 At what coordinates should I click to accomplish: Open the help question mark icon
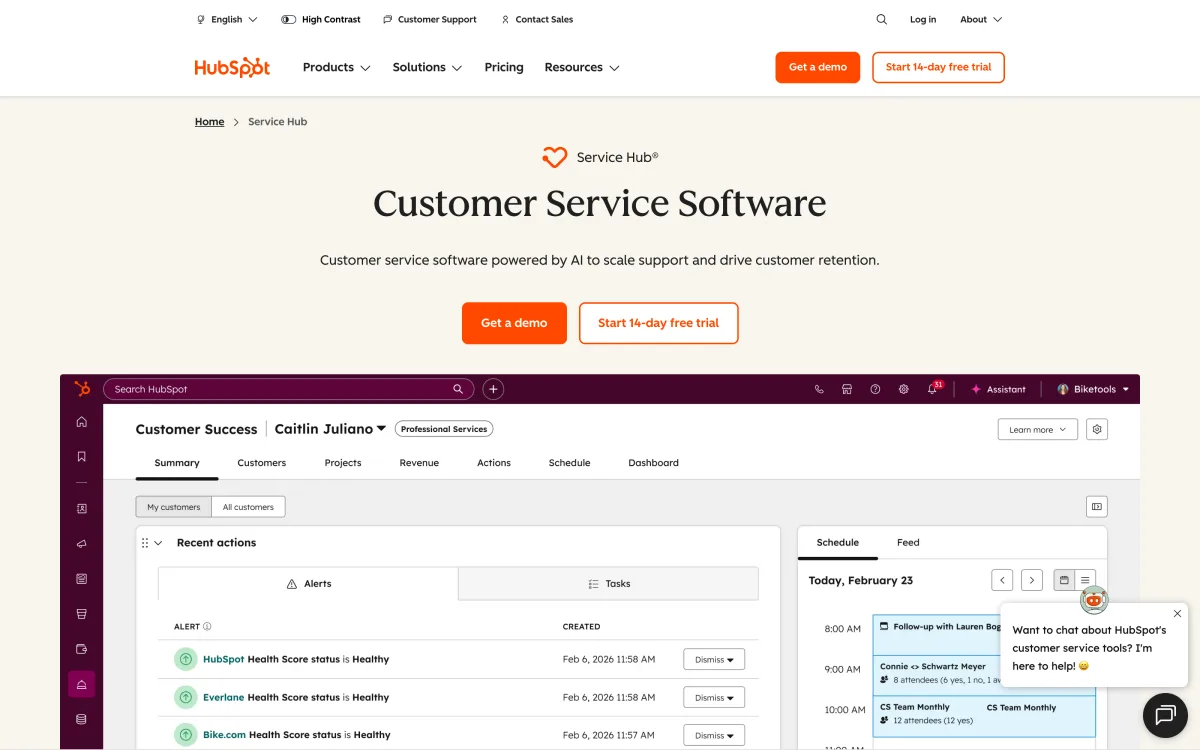click(x=875, y=389)
